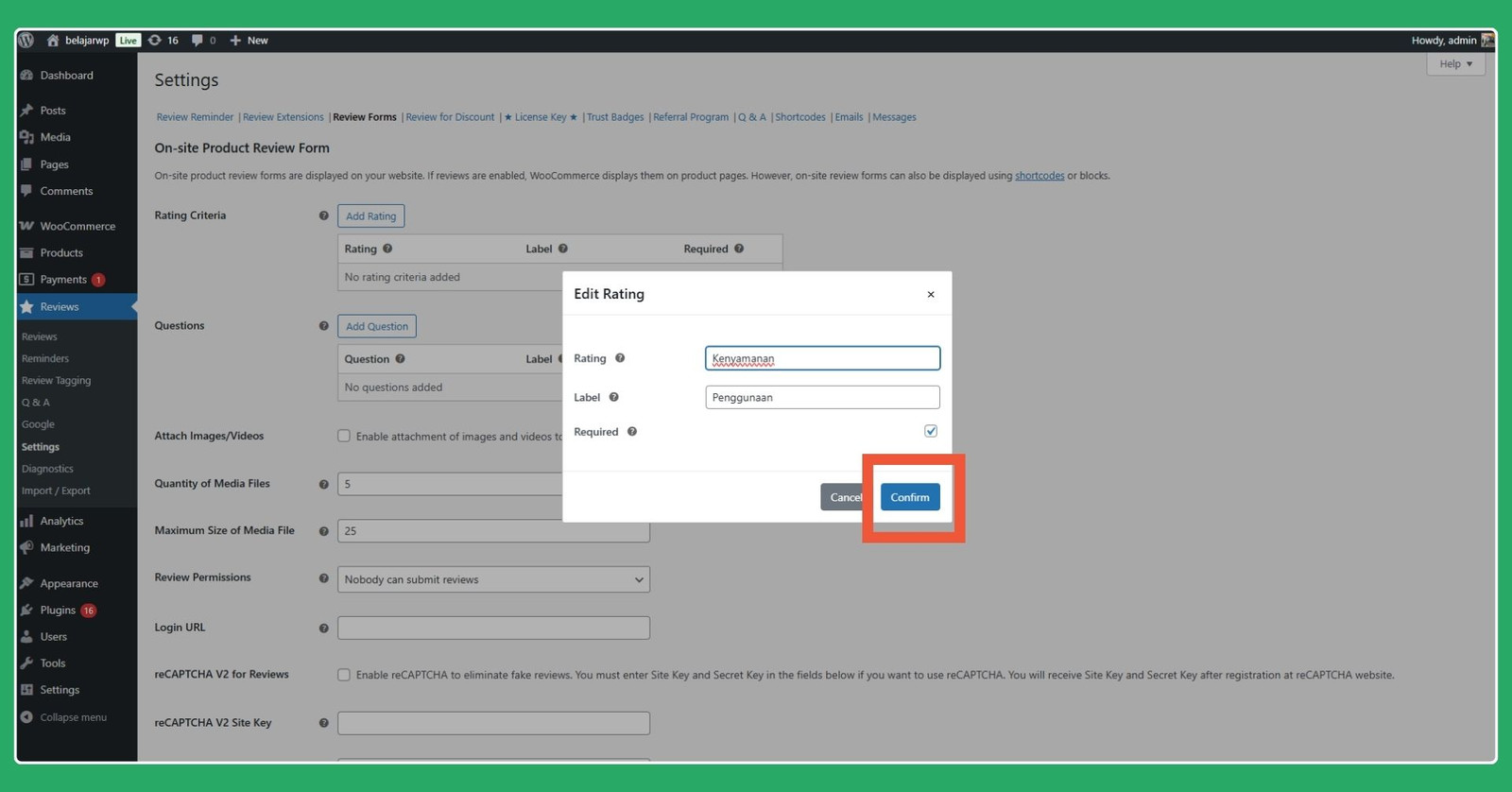Viewport: 1512px width, 792px height.
Task: Switch to License Key tab
Action: click(541, 117)
